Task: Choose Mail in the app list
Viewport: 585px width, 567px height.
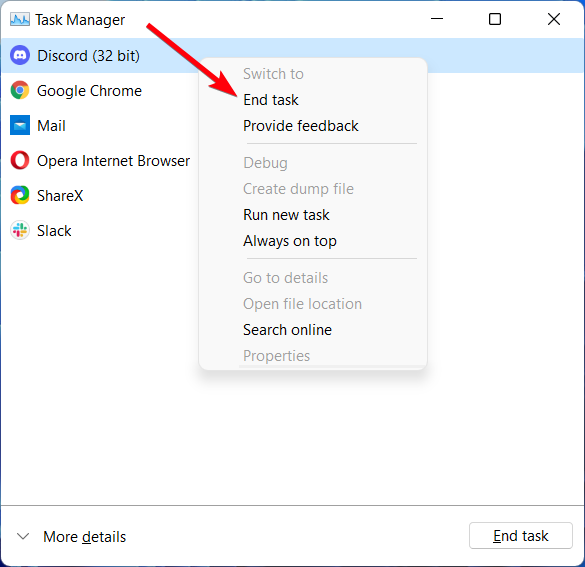Action: 51,126
